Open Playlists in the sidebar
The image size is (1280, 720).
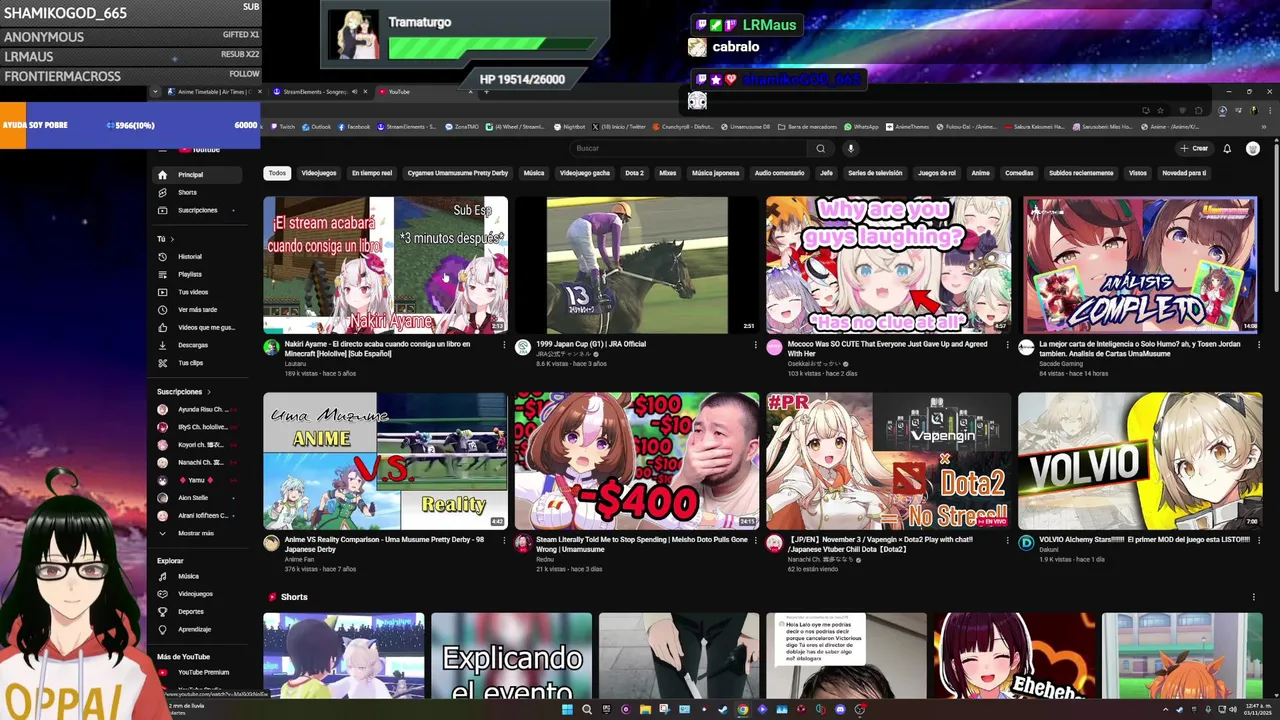(x=198, y=274)
